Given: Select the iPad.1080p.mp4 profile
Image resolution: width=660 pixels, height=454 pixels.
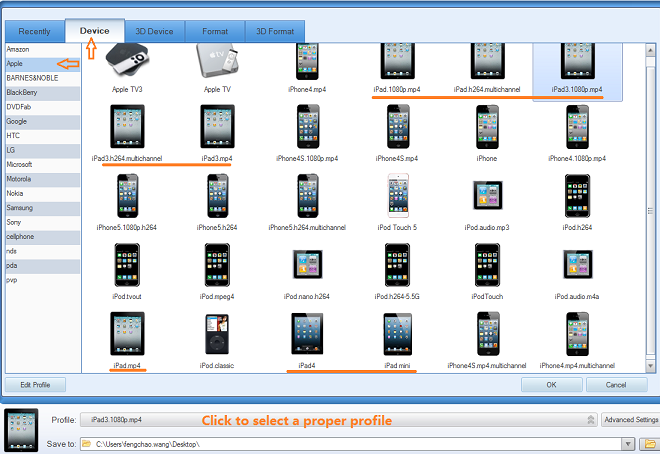Looking at the screenshot, I should [397, 61].
